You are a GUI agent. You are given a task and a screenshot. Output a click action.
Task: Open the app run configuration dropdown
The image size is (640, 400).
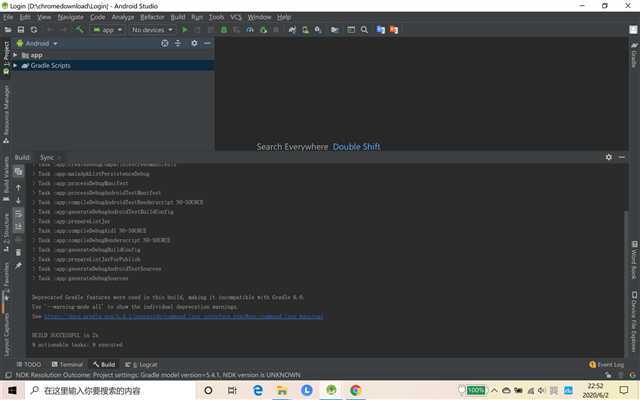pyautogui.click(x=108, y=30)
